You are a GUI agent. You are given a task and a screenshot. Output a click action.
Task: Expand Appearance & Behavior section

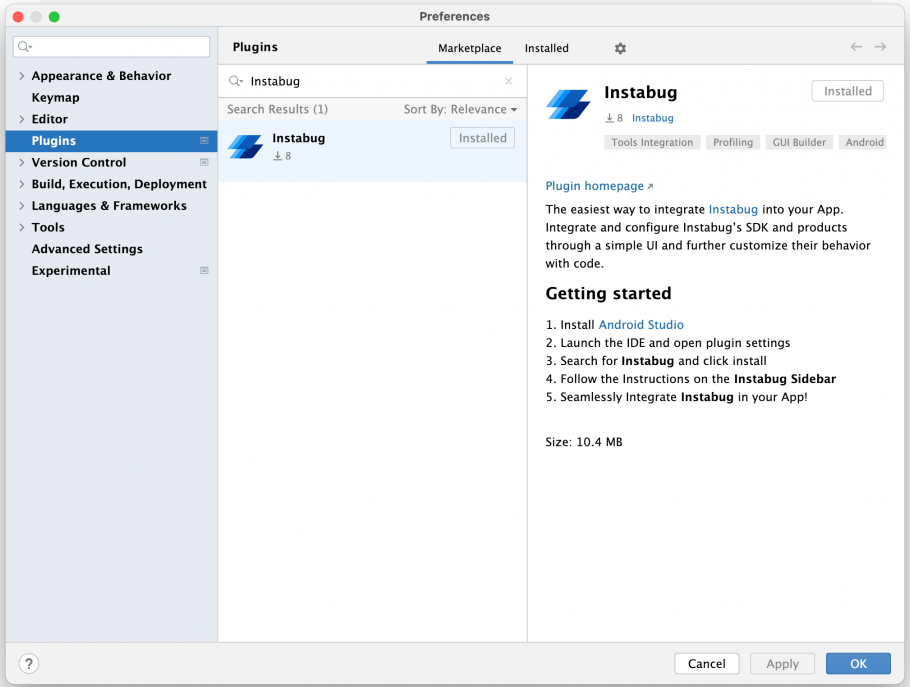pyautogui.click(x=21, y=76)
